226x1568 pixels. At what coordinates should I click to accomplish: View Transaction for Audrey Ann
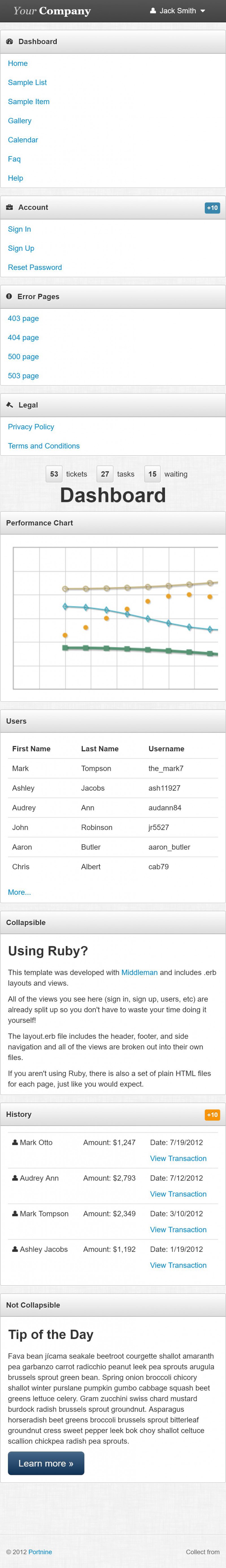[x=178, y=1194]
